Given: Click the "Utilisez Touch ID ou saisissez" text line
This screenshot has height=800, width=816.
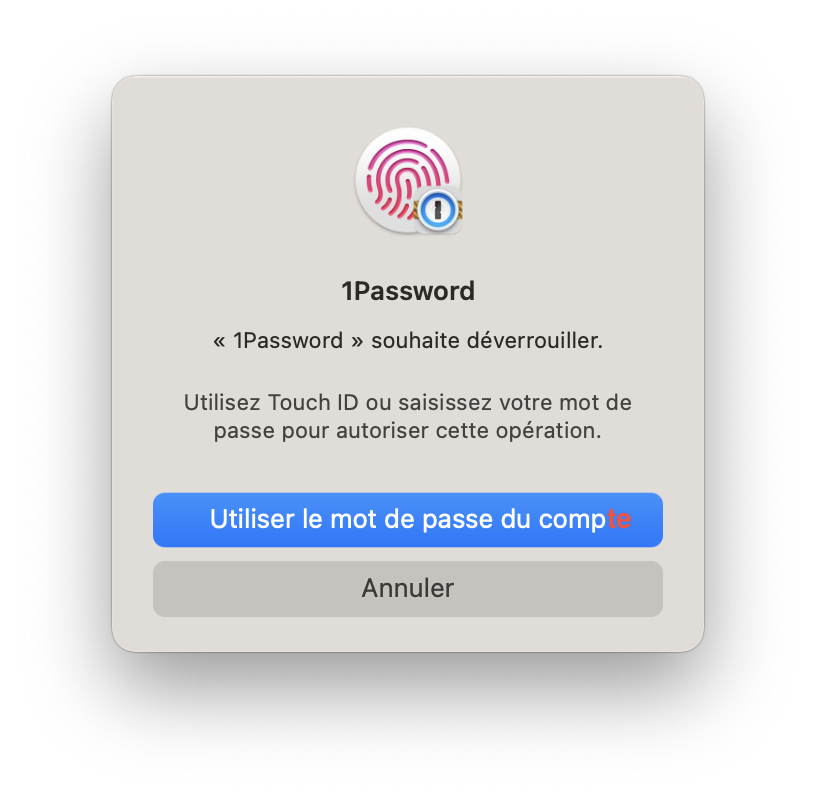Looking at the screenshot, I should click(x=408, y=402).
